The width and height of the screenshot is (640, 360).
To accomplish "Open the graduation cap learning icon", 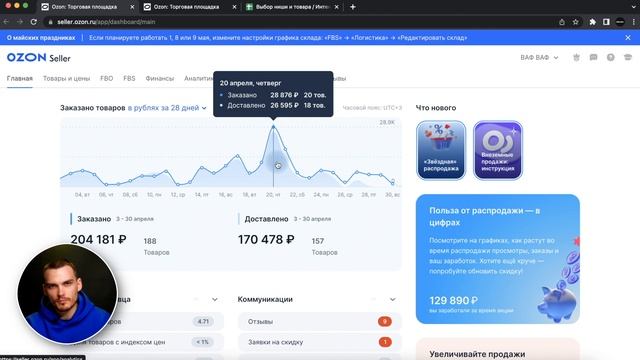I will [628, 58].
